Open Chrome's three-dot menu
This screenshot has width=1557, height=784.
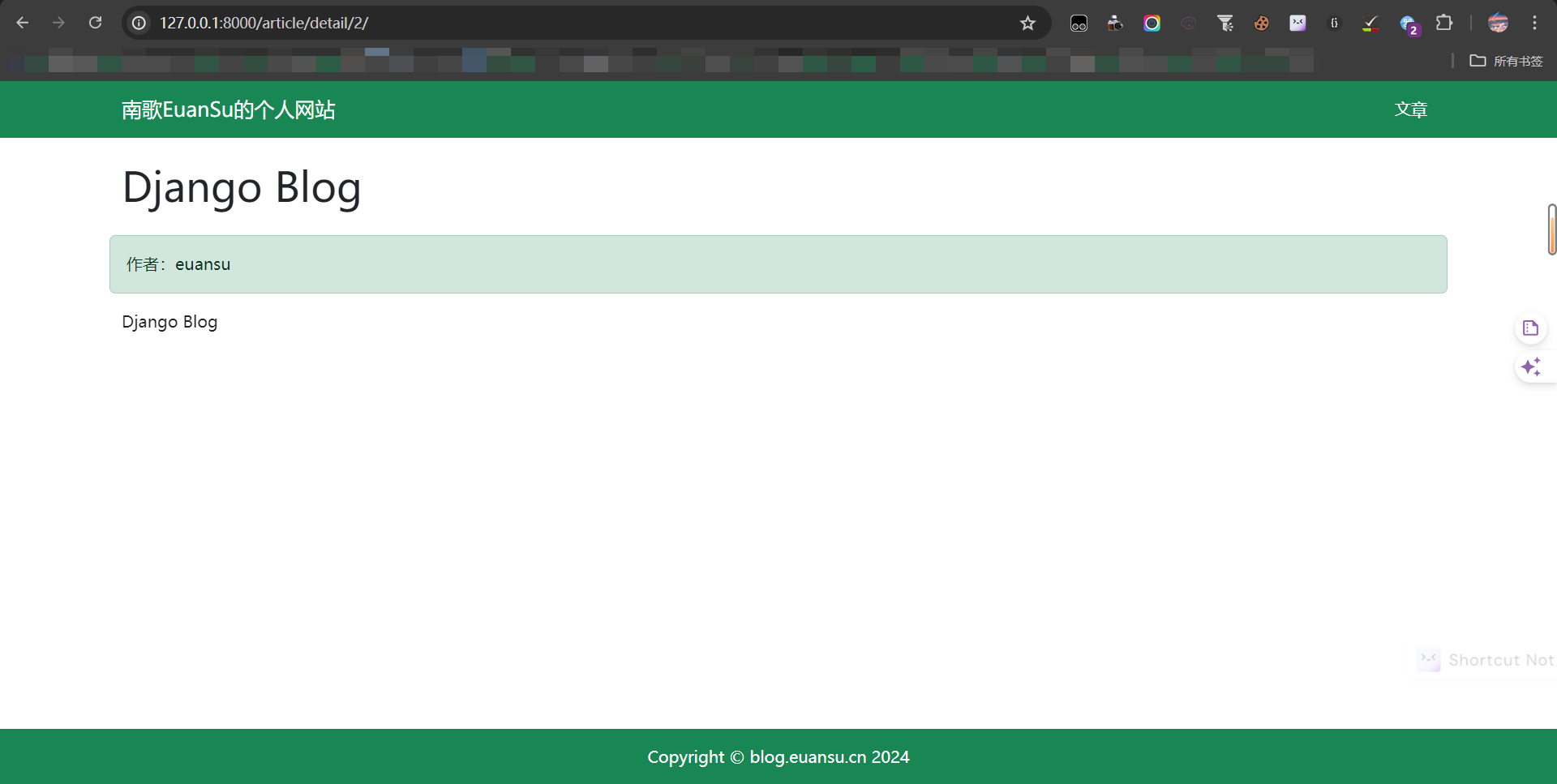(x=1534, y=23)
